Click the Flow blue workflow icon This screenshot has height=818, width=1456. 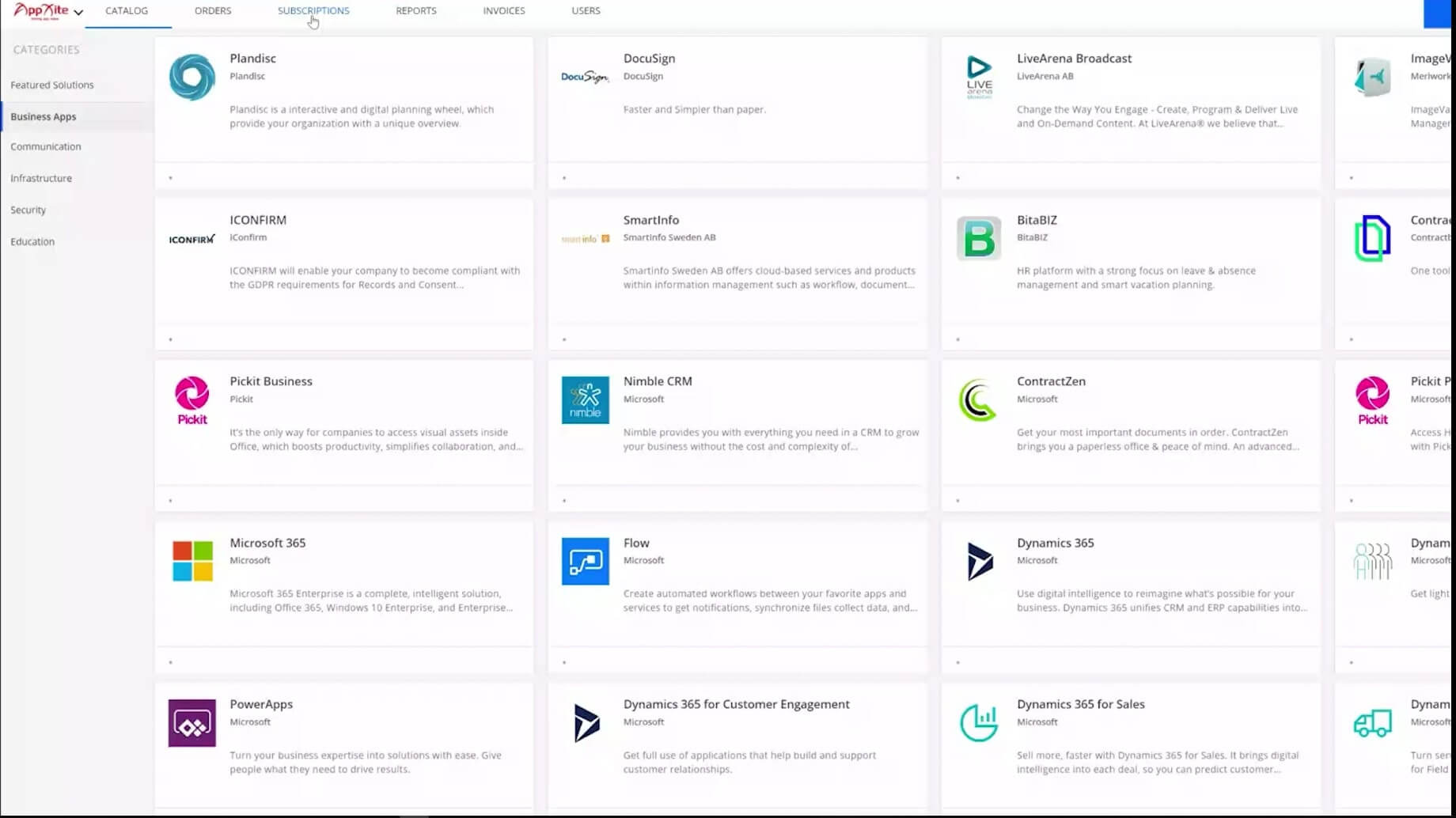point(585,561)
